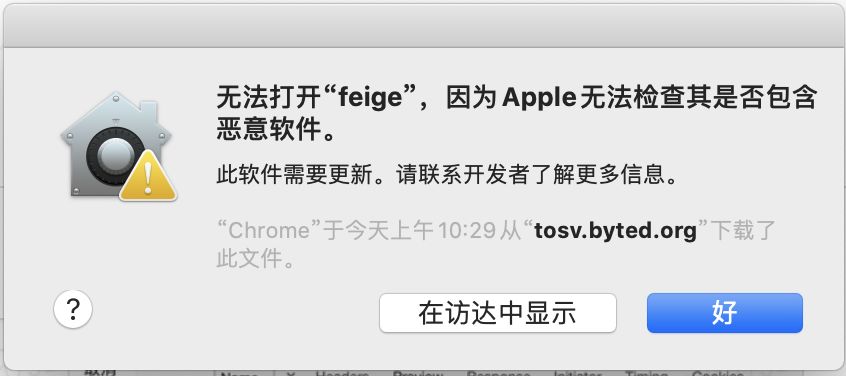Screen dimensions: 846x376
Task: Open help via the question mark button
Action: coord(73,309)
